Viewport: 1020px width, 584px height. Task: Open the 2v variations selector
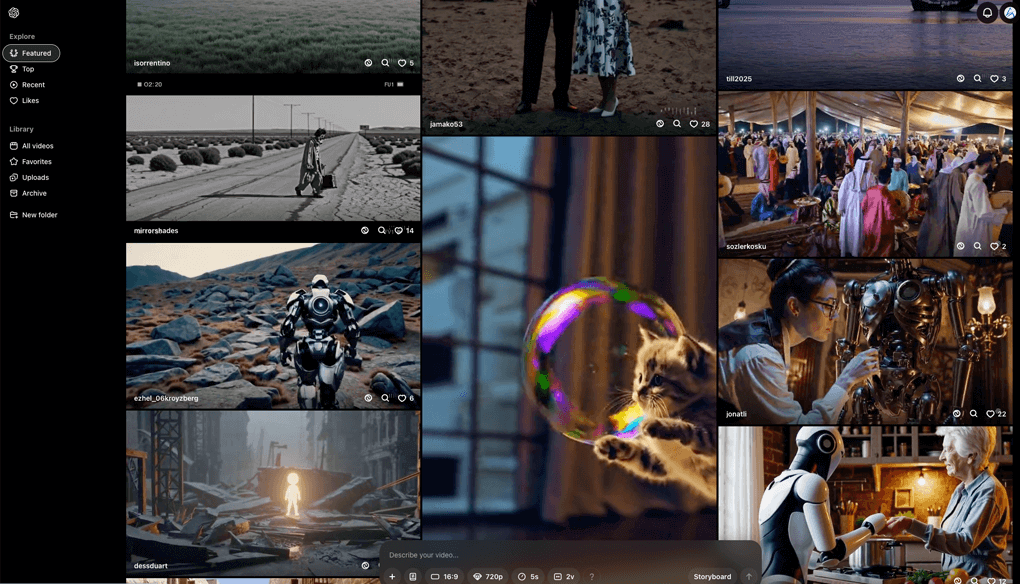coord(564,577)
